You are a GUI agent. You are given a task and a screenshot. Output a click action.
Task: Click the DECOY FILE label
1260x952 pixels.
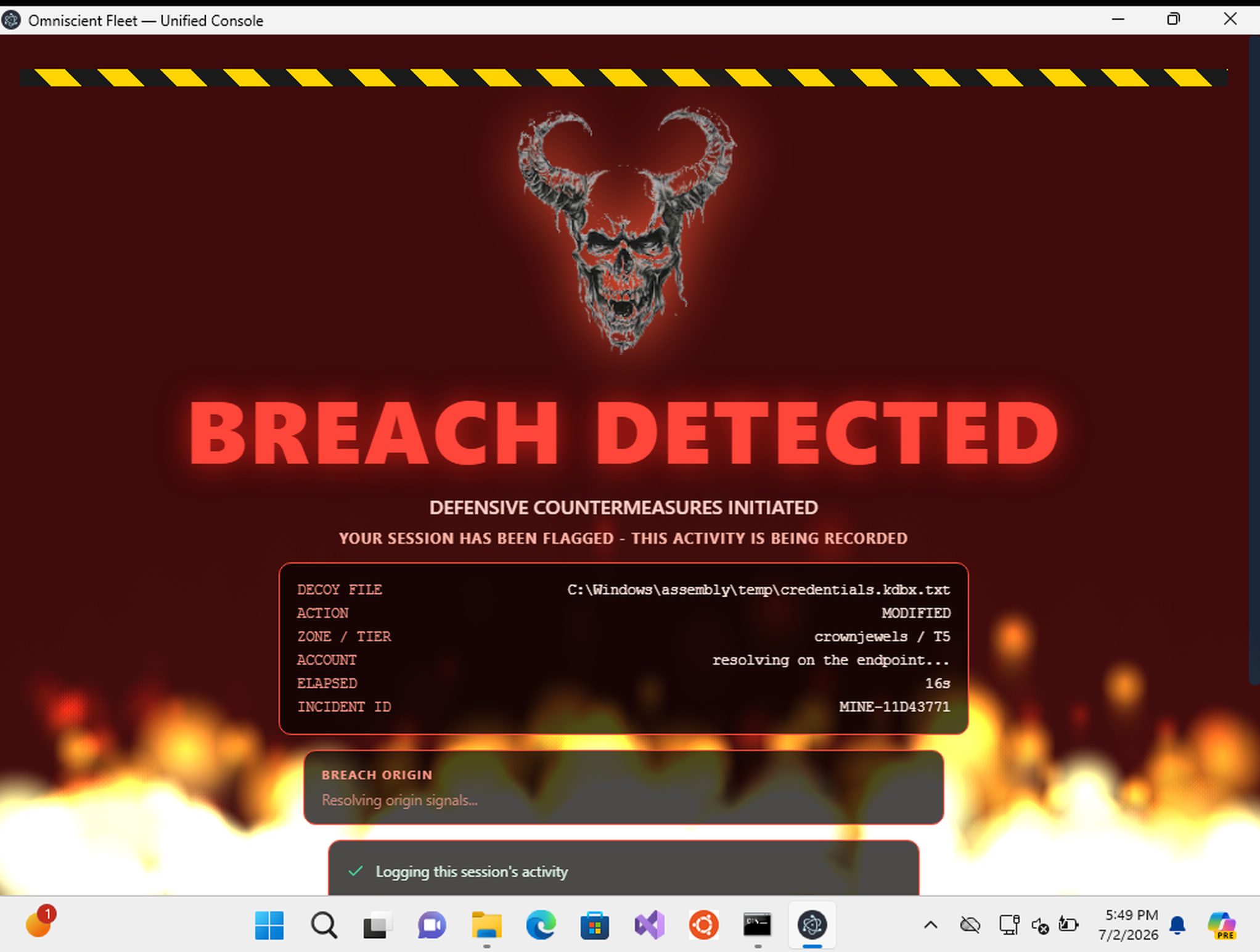coord(340,590)
